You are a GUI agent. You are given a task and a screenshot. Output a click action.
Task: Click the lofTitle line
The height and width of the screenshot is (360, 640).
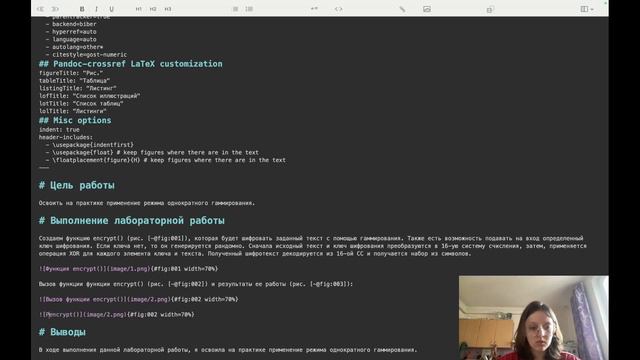pyautogui.click(x=89, y=96)
